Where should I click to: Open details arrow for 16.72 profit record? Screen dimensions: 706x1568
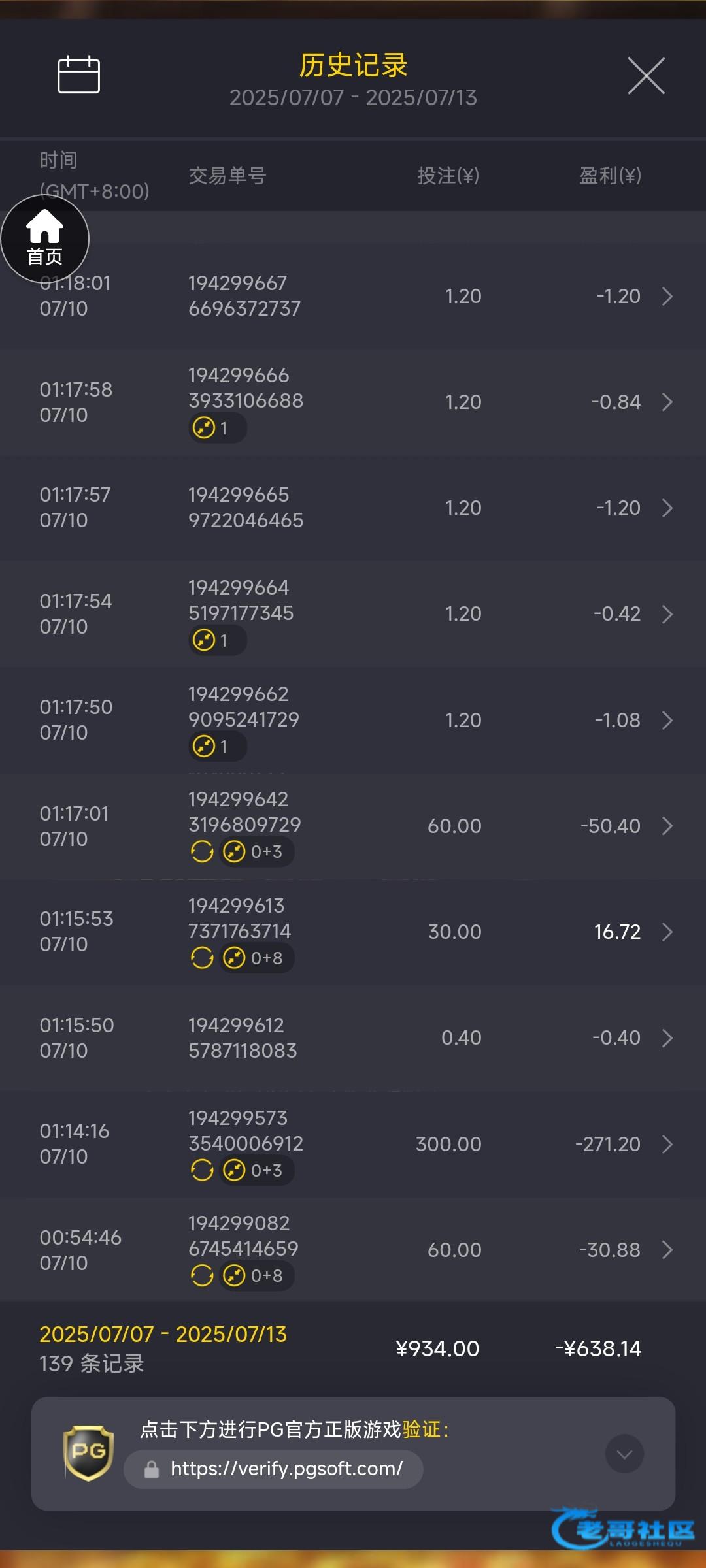pos(667,932)
